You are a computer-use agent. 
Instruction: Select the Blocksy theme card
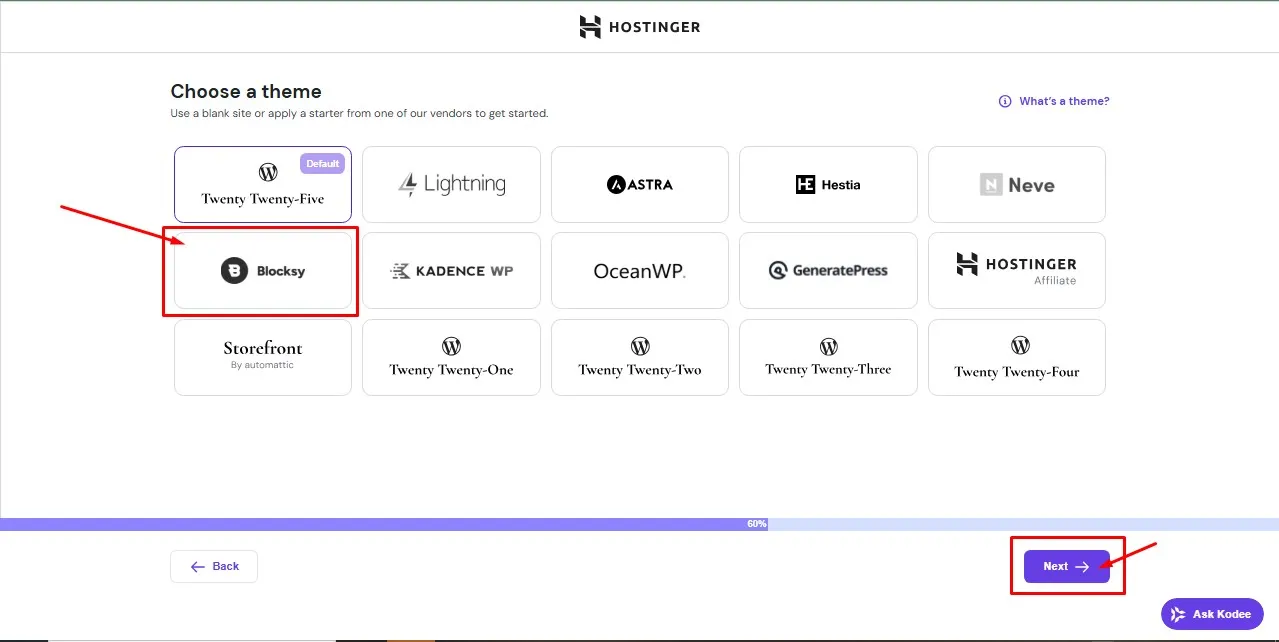[x=263, y=271]
